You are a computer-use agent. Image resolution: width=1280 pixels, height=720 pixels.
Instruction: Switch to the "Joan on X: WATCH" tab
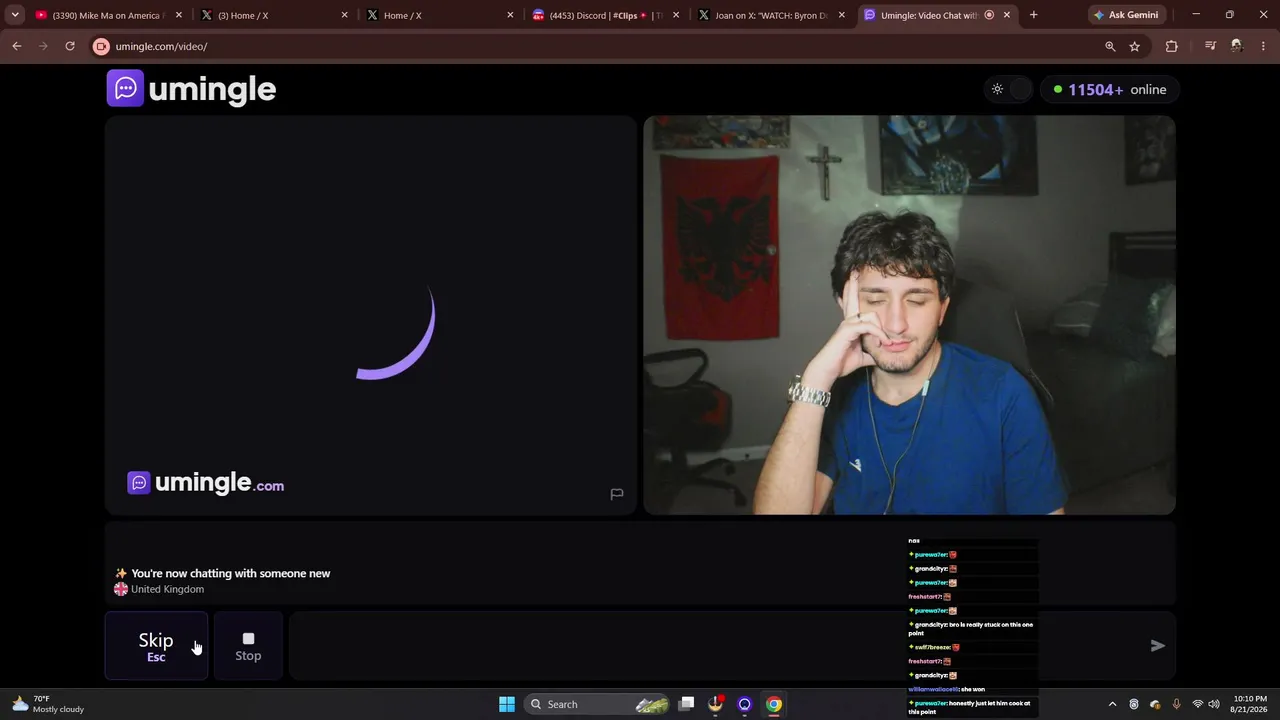pyautogui.click(x=772, y=15)
